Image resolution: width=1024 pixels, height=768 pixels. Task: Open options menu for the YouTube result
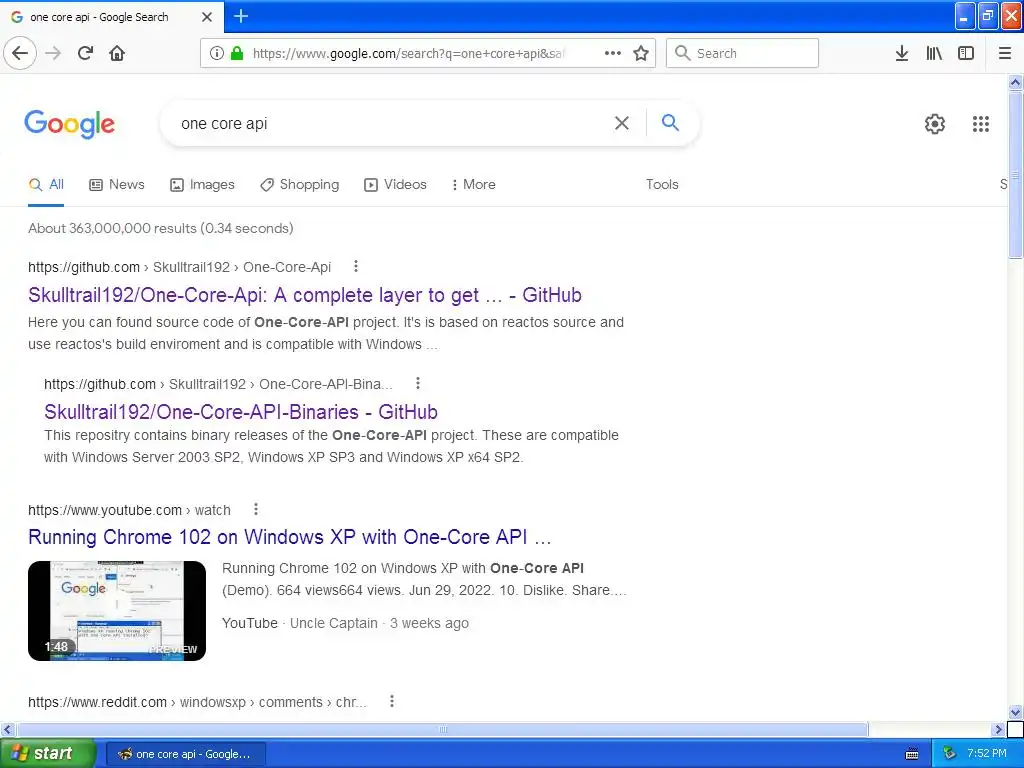pyautogui.click(x=256, y=509)
